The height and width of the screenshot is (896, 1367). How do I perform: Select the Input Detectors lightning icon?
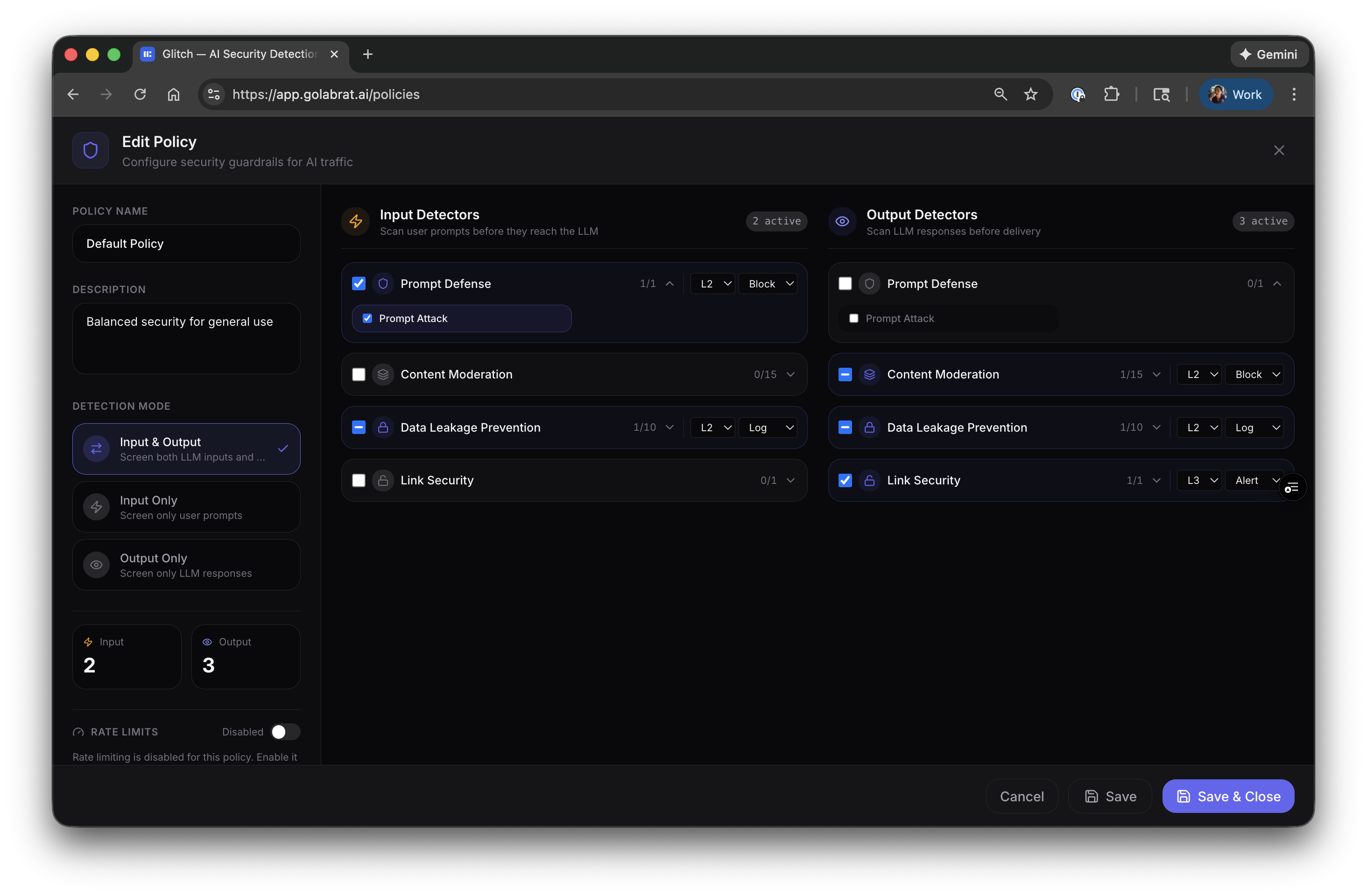(x=355, y=221)
